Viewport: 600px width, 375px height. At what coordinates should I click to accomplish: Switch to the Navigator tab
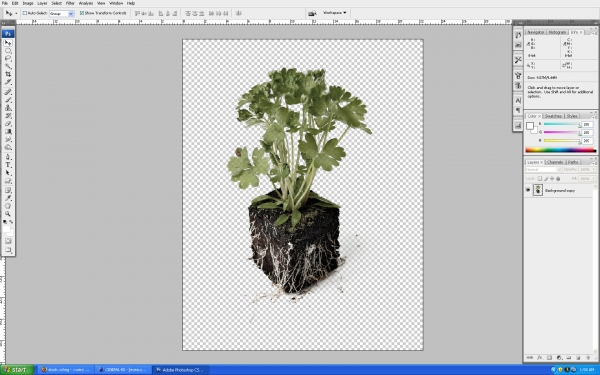pos(535,32)
